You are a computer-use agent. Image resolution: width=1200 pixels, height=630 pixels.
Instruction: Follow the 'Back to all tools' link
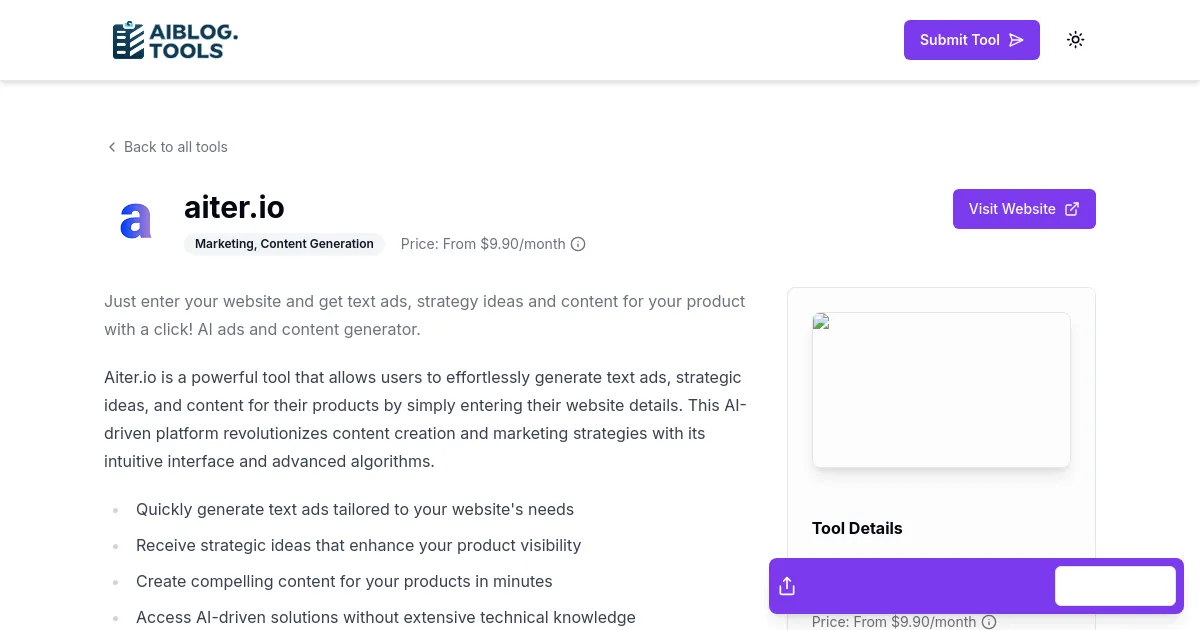175,146
